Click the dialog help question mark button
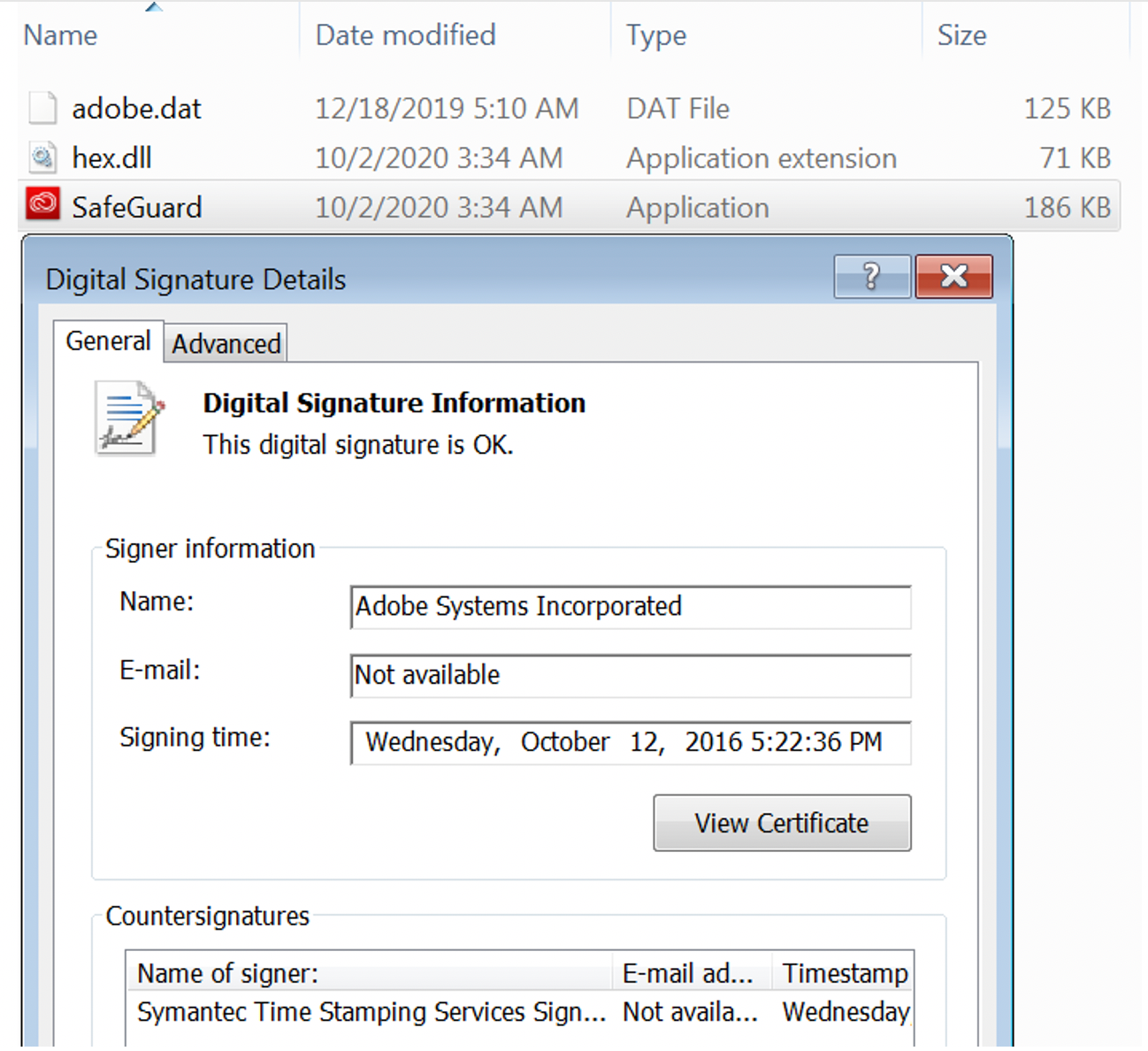Image resolution: width=1148 pixels, height=1051 pixels. point(871,277)
